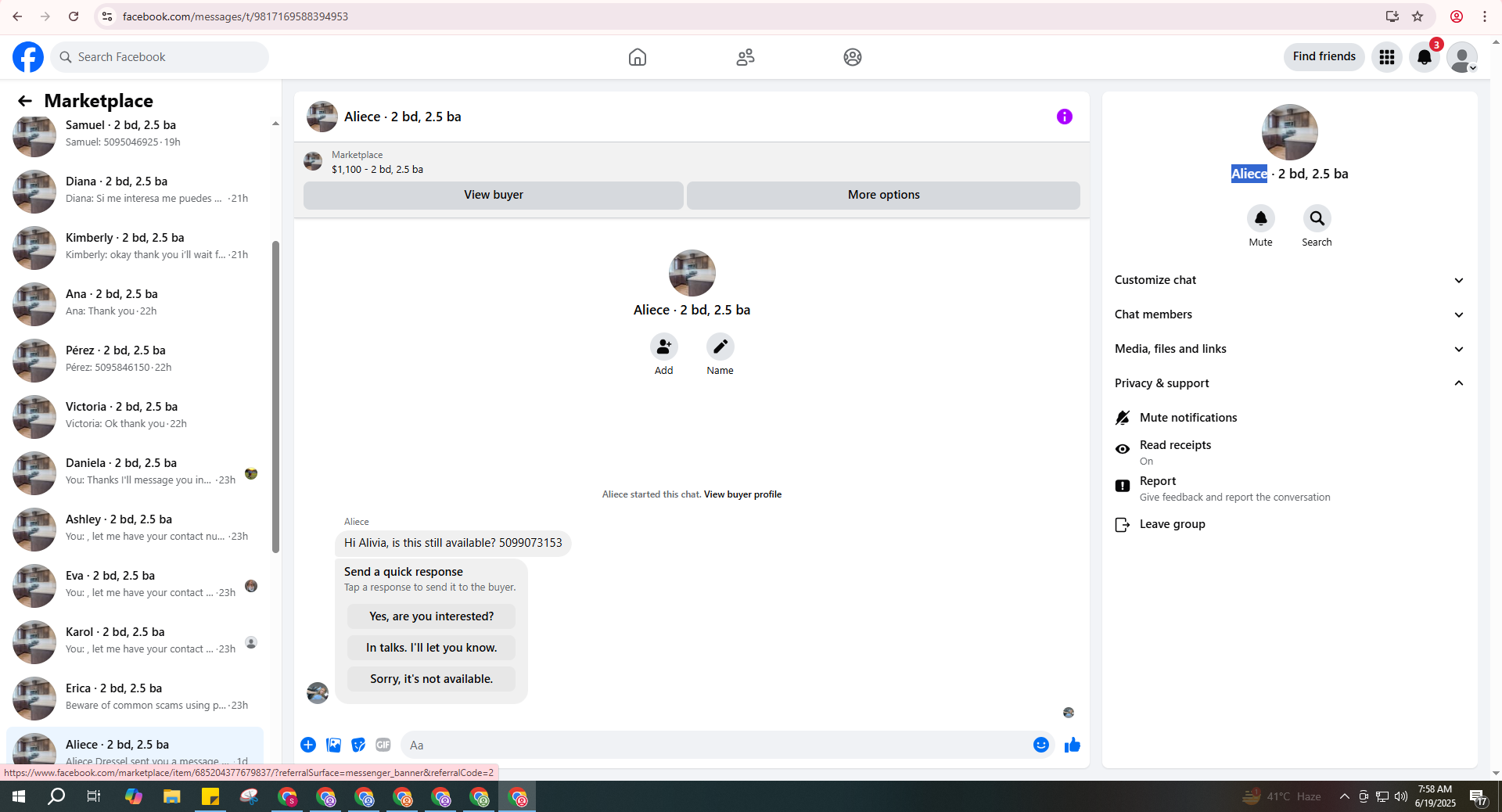Toggle Mute notifications
The image size is (1502, 812).
(x=1288, y=418)
